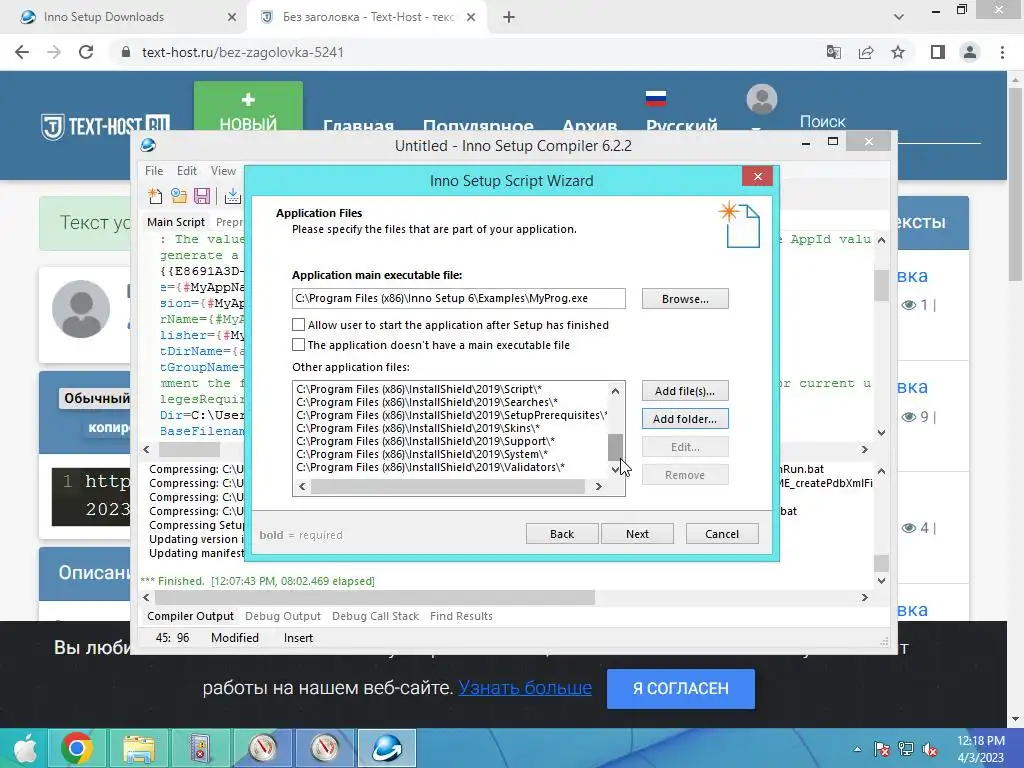Switch to the Inno Setup Downloads browser tab
This screenshot has height=768, width=1024.
pyautogui.click(x=123, y=17)
